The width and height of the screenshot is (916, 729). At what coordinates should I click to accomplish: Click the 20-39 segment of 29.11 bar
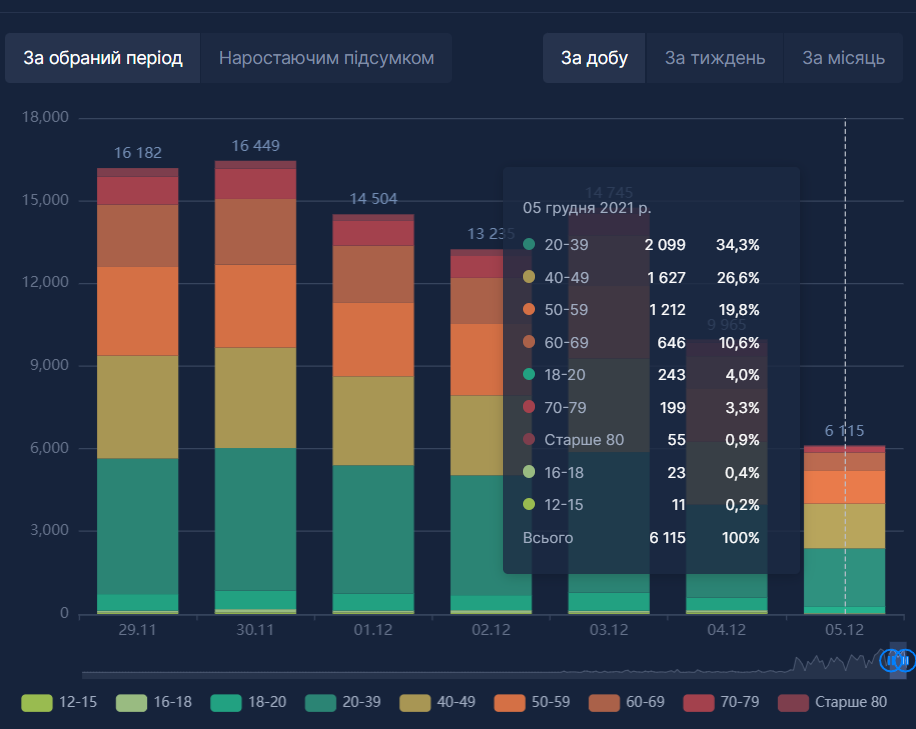(137, 525)
